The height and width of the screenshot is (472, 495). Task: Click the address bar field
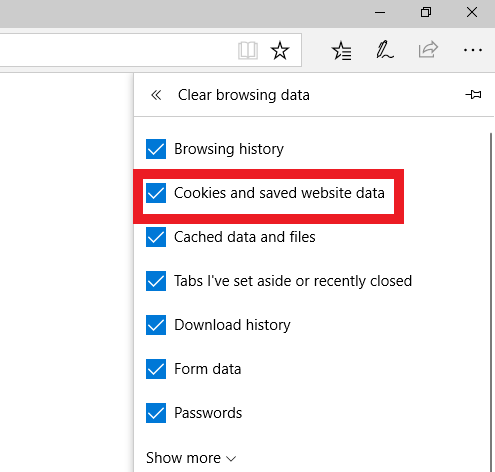(x=117, y=50)
